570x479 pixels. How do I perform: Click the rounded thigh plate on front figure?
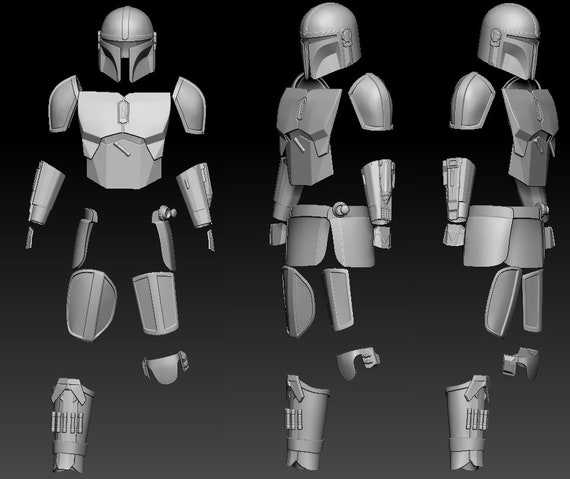(x=91, y=305)
